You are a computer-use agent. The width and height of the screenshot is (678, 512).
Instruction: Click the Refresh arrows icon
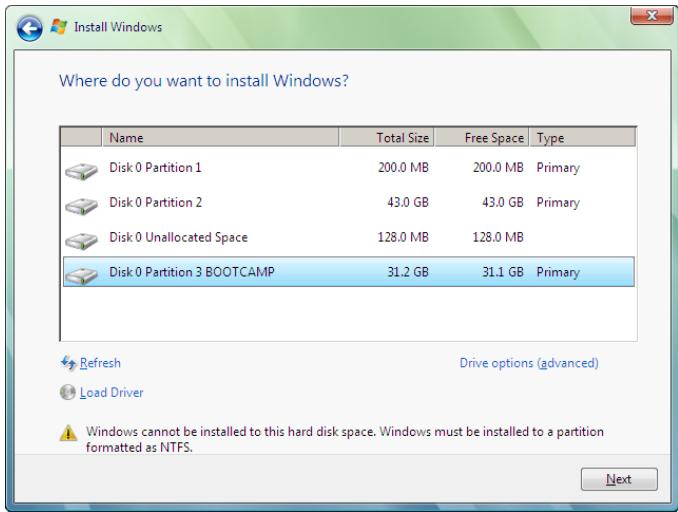68,363
